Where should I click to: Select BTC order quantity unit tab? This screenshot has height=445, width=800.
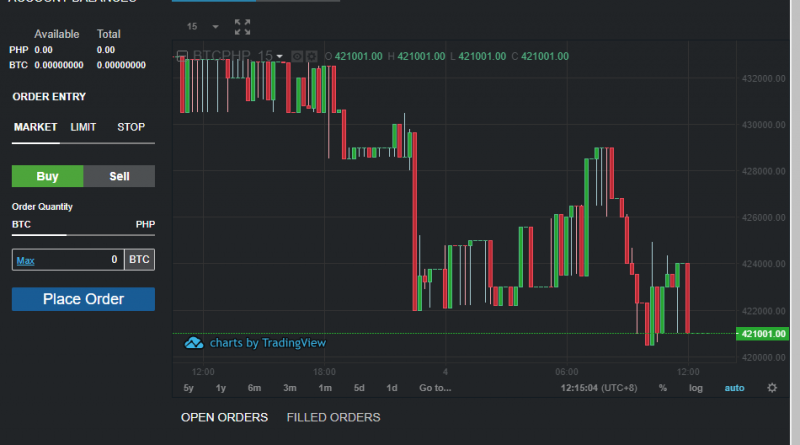tap(21, 225)
